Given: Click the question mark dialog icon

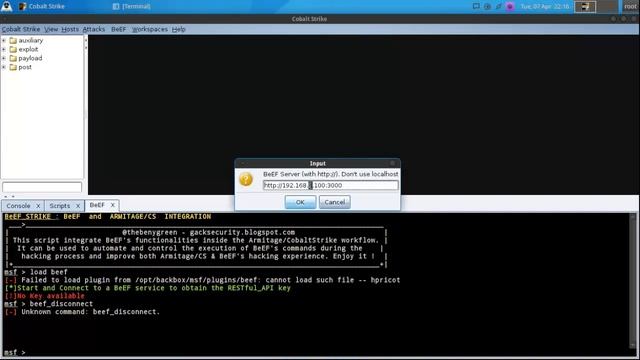Looking at the screenshot, I should [x=246, y=179].
